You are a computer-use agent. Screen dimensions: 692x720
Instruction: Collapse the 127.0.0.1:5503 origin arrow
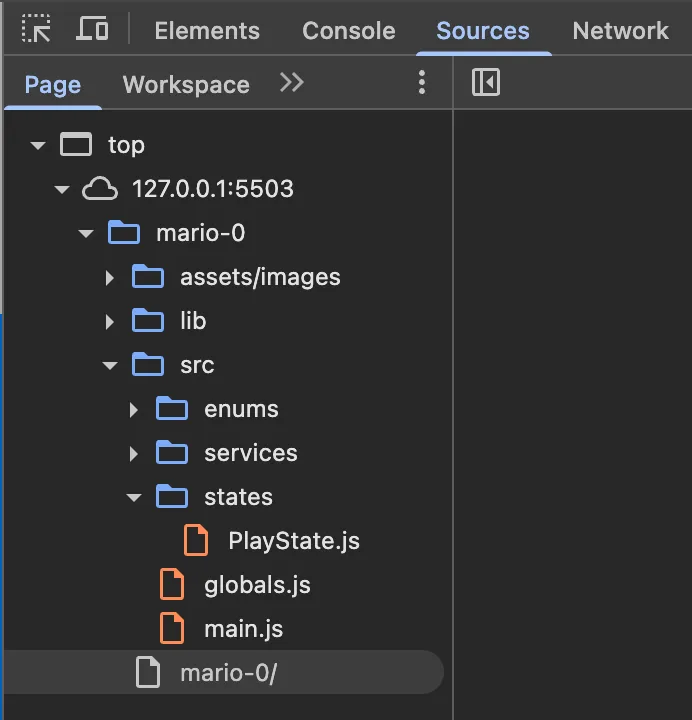coord(62,190)
